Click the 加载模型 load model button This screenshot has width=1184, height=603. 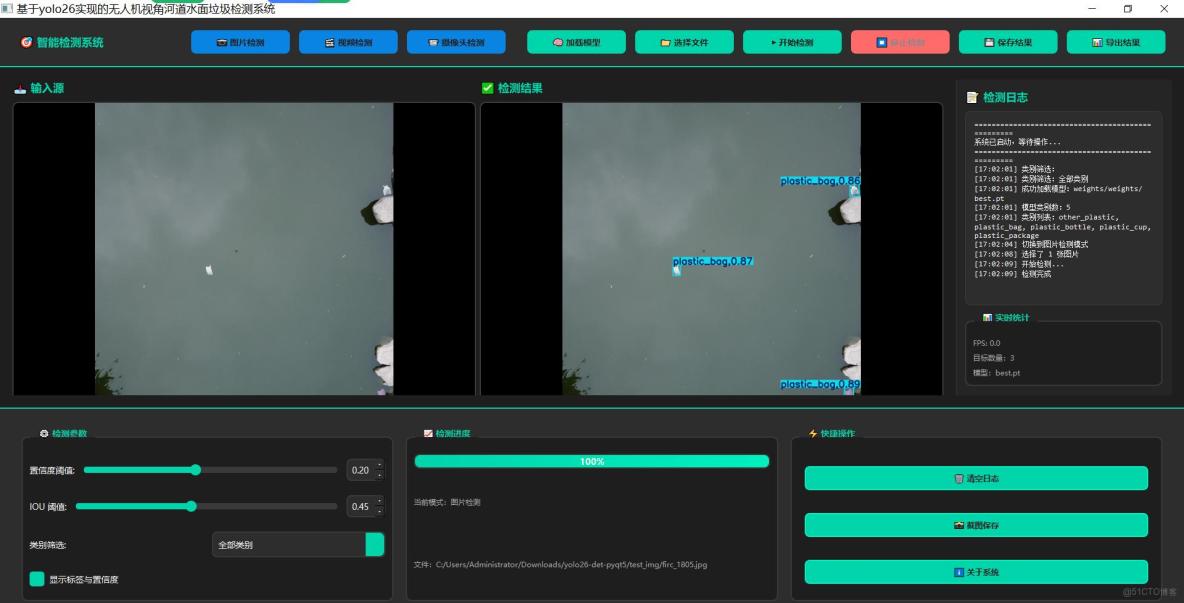click(576, 42)
